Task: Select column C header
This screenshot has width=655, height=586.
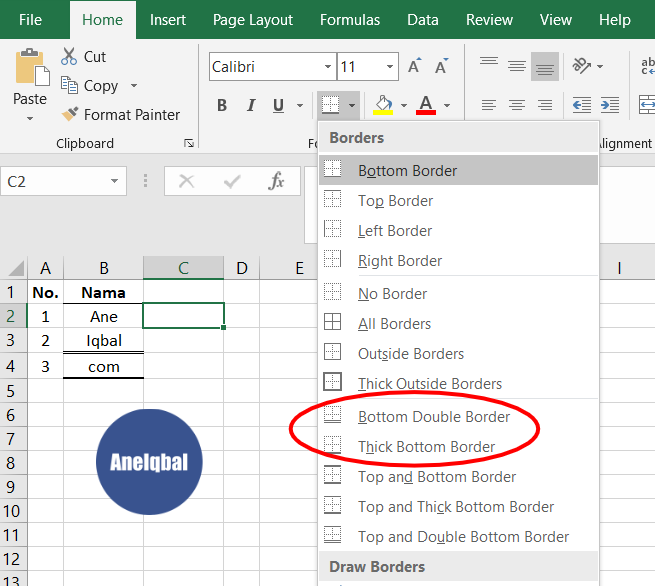Action: (183, 268)
